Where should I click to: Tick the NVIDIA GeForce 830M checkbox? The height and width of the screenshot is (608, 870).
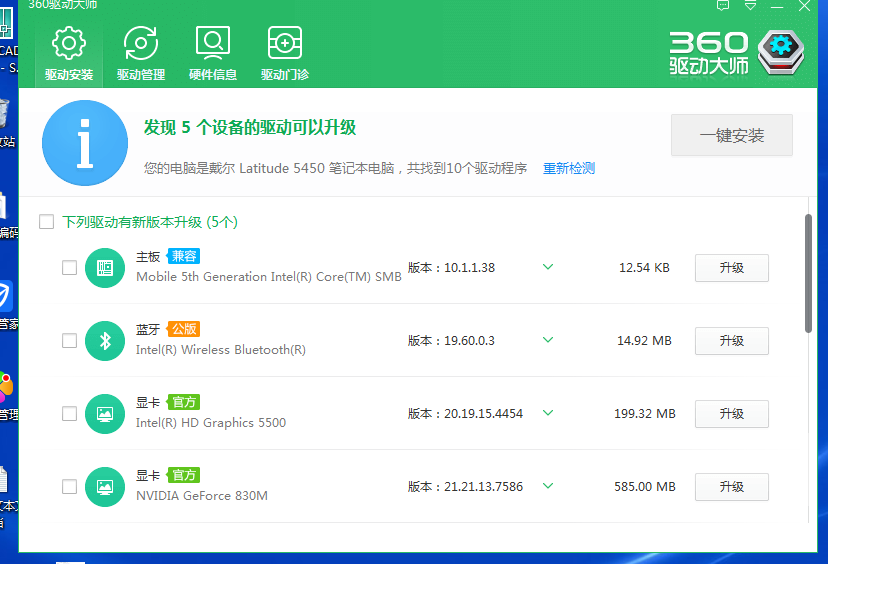coord(69,487)
